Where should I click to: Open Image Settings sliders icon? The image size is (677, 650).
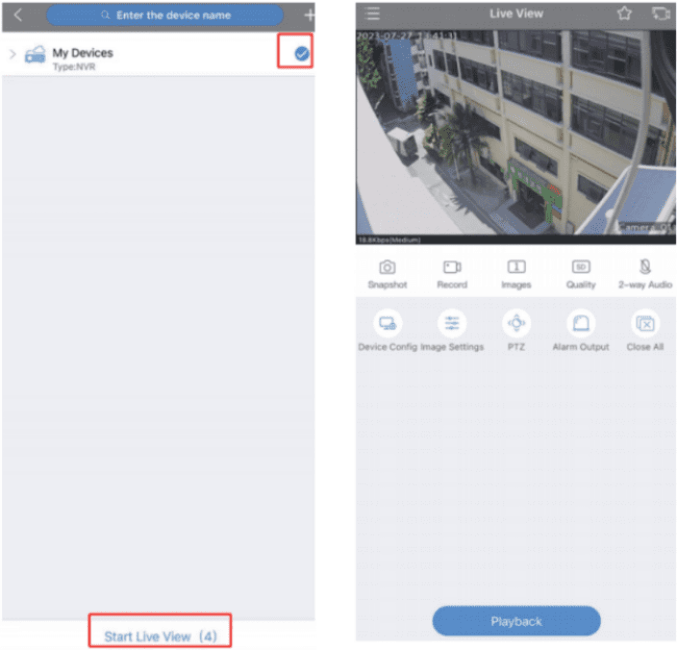coord(452,324)
